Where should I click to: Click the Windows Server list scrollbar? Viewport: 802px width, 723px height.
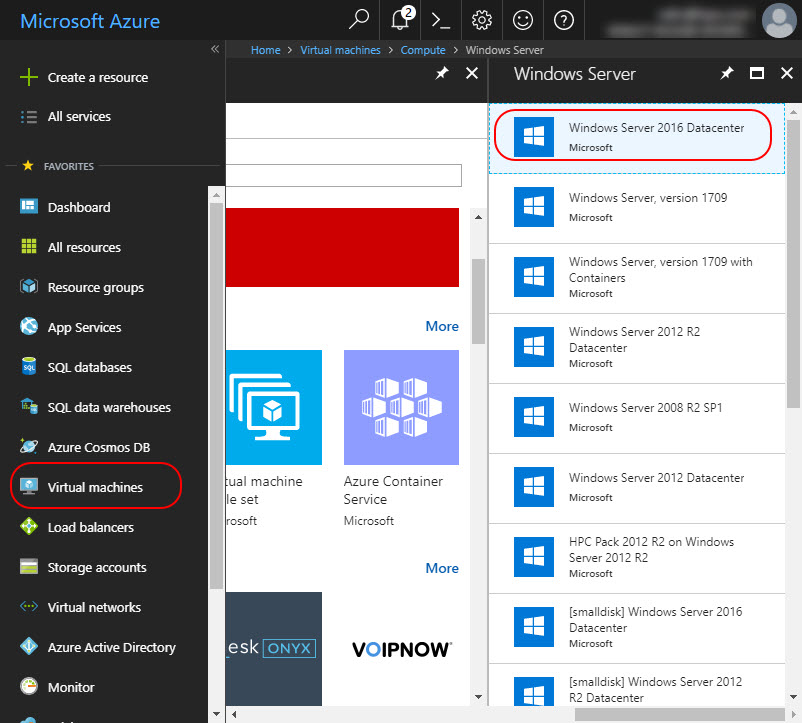[x=793, y=263]
